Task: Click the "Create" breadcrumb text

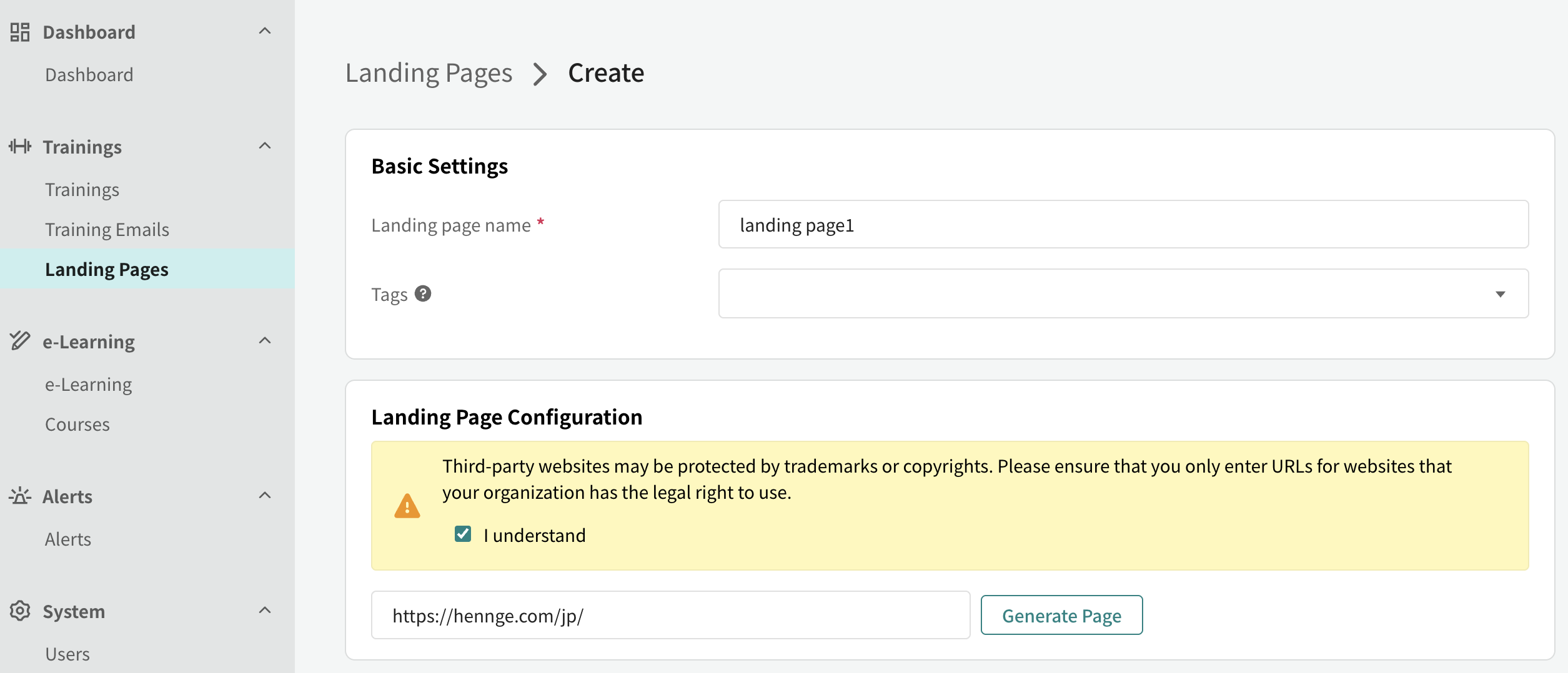Action: pos(606,73)
